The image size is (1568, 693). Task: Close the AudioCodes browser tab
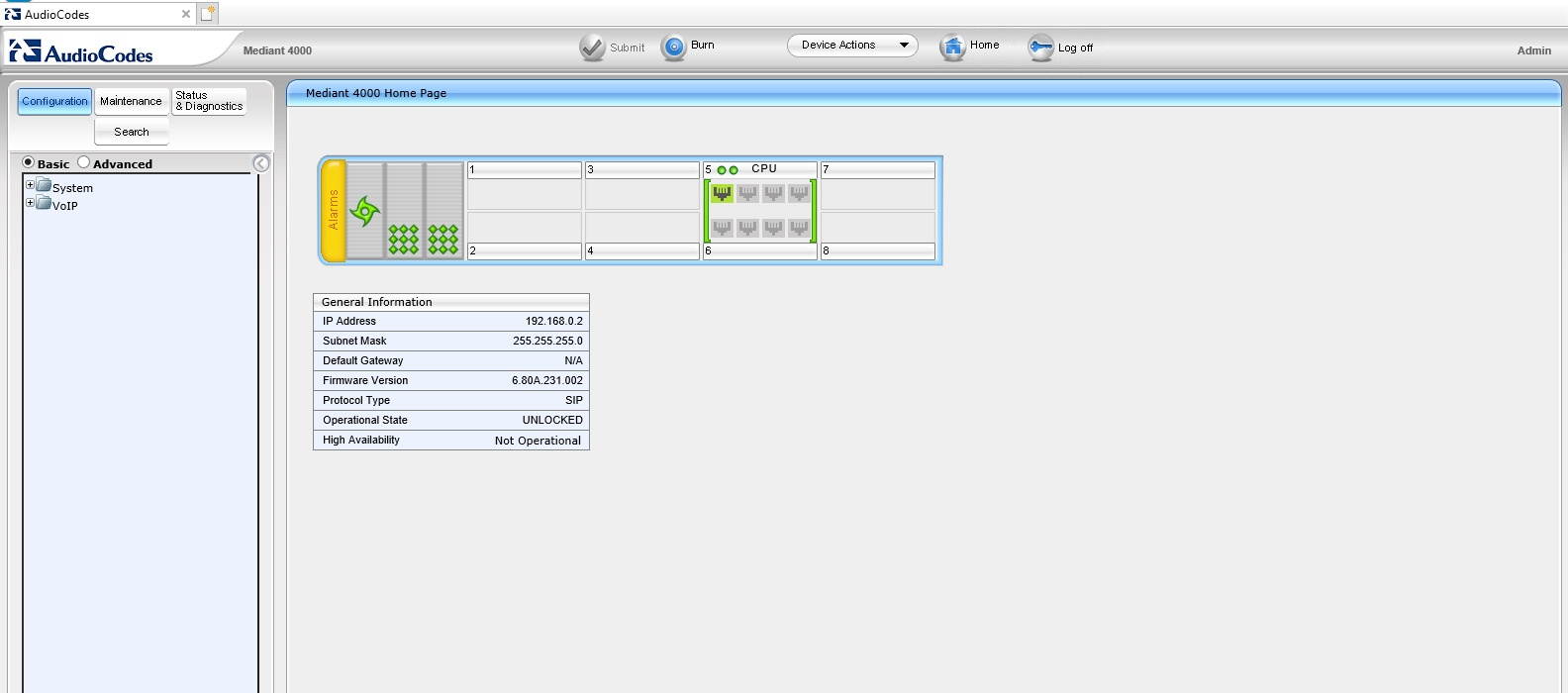pos(185,14)
